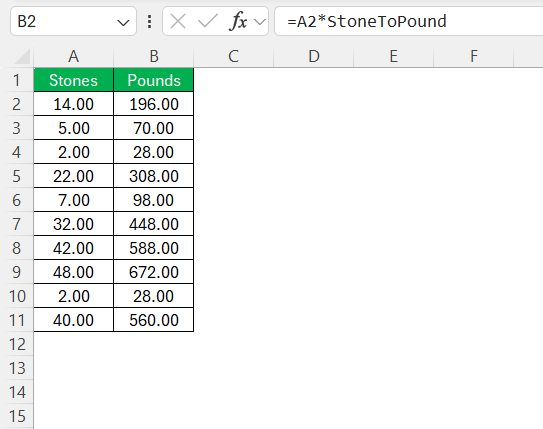Select the cell containing 7.00
The height and width of the screenshot is (429, 543).
(73, 200)
